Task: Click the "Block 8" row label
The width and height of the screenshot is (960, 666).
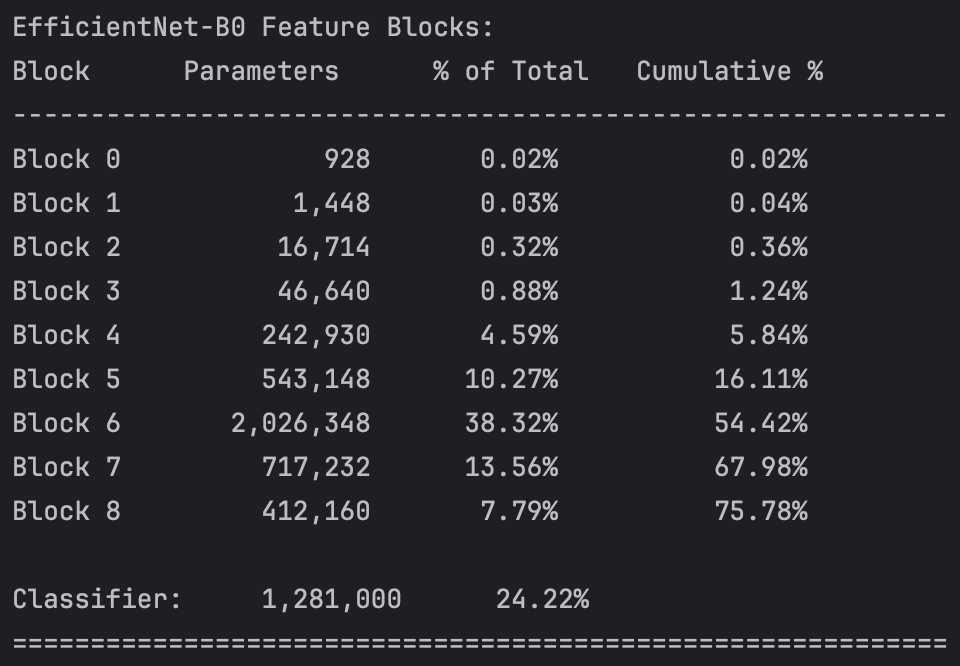Action: click(66, 511)
